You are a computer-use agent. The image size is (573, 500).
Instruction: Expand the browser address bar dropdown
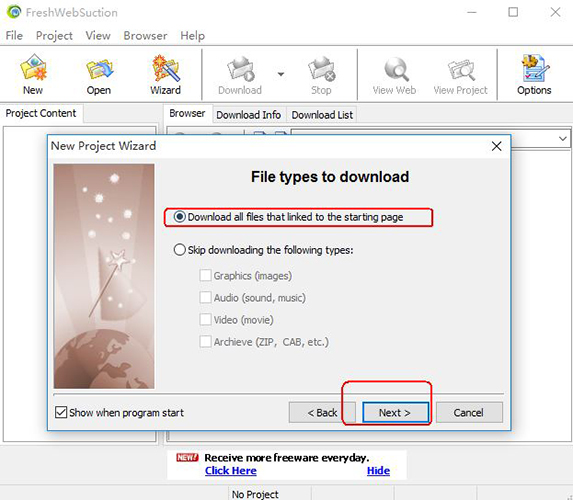coord(562,139)
